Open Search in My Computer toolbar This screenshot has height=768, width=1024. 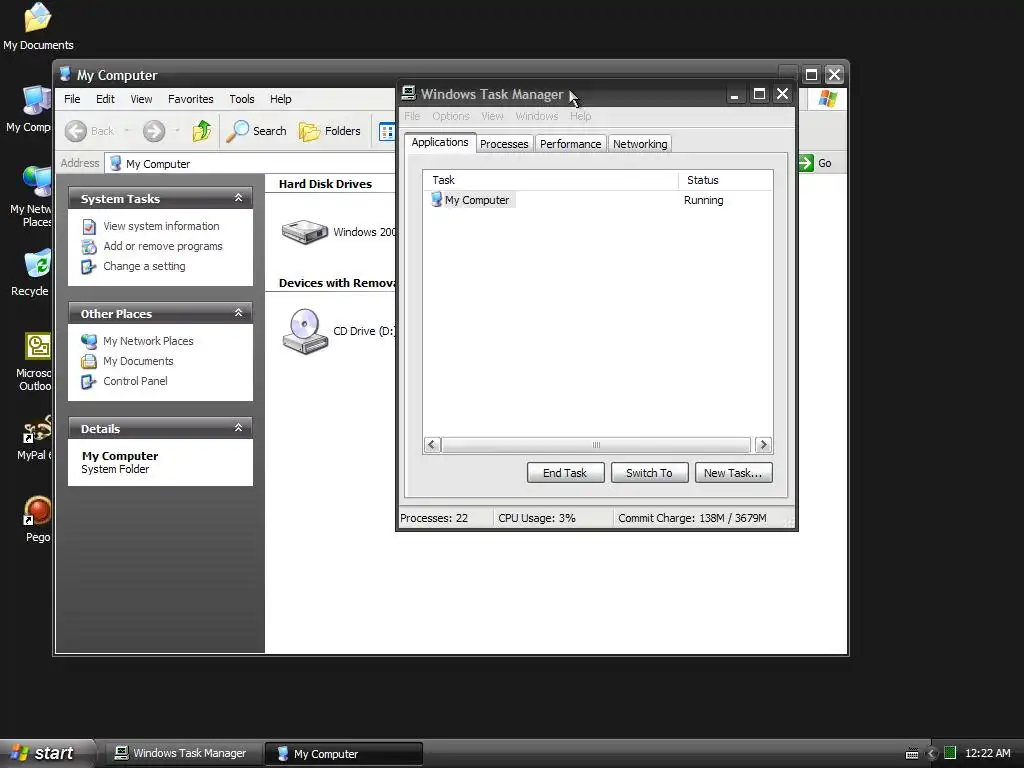click(257, 131)
